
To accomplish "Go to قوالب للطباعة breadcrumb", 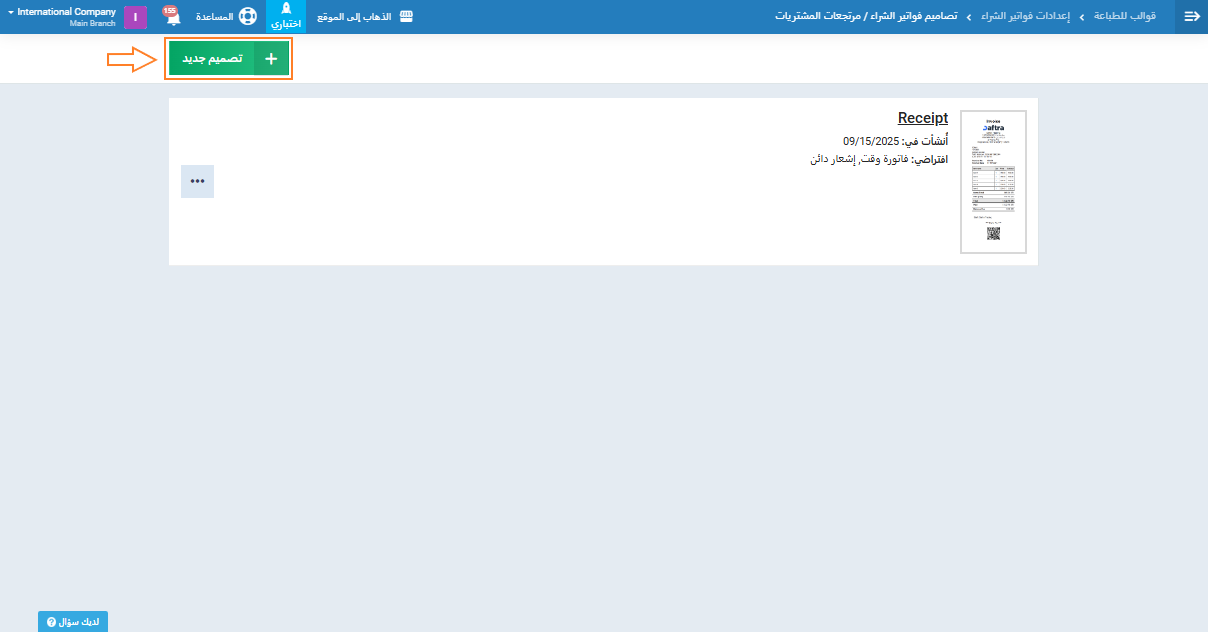I will [1126, 17].
